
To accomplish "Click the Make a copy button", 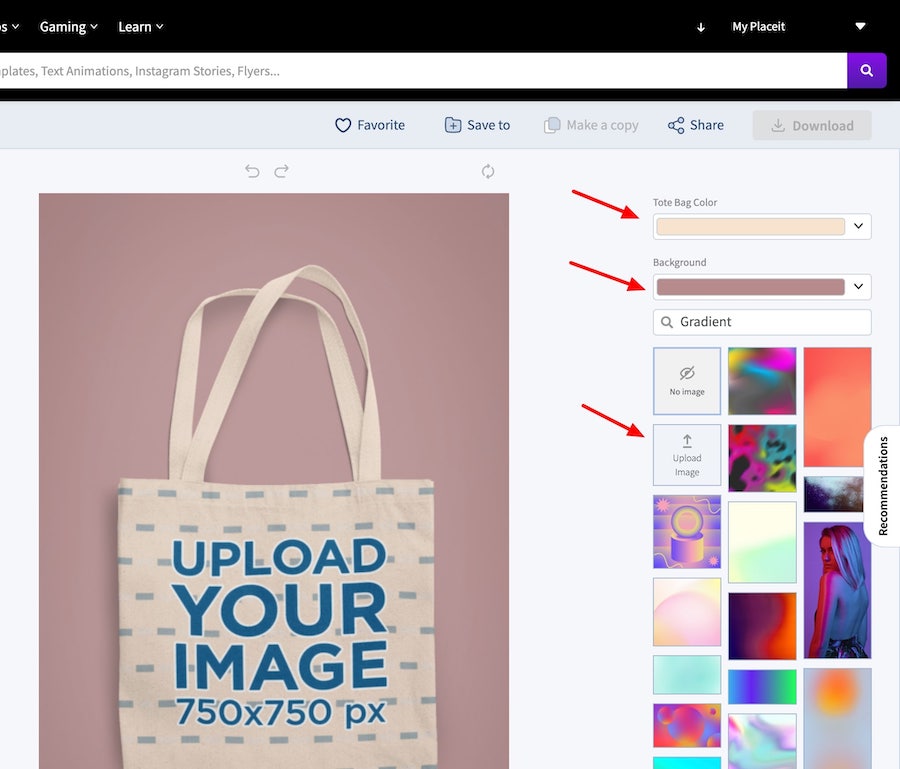I will 591,125.
